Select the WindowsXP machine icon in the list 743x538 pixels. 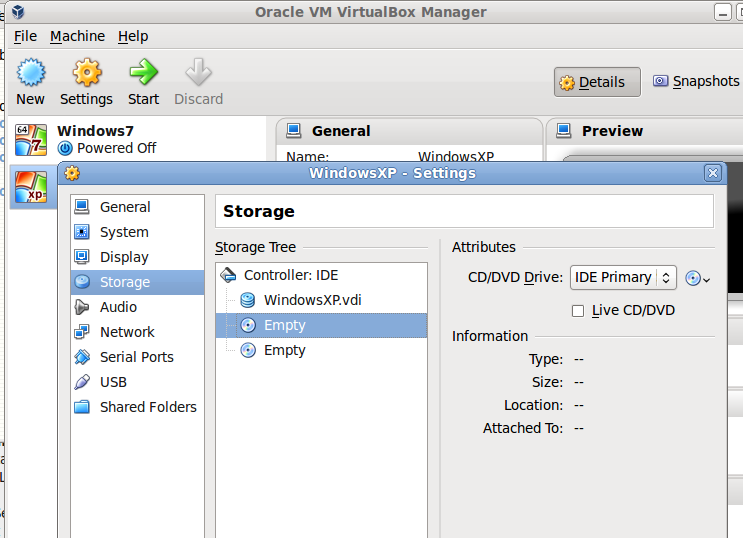tap(31, 187)
